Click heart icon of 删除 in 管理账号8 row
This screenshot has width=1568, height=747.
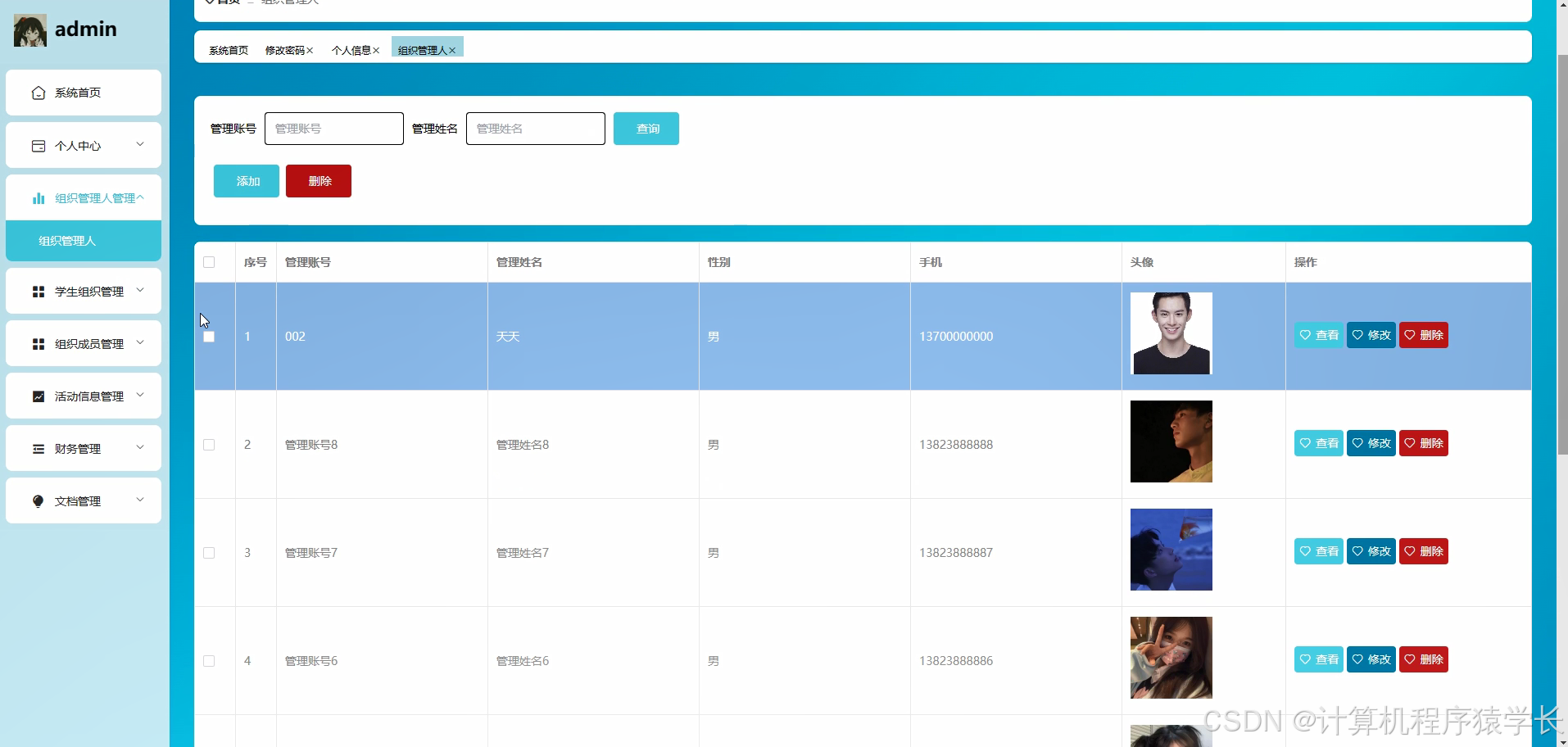(1410, 443)
